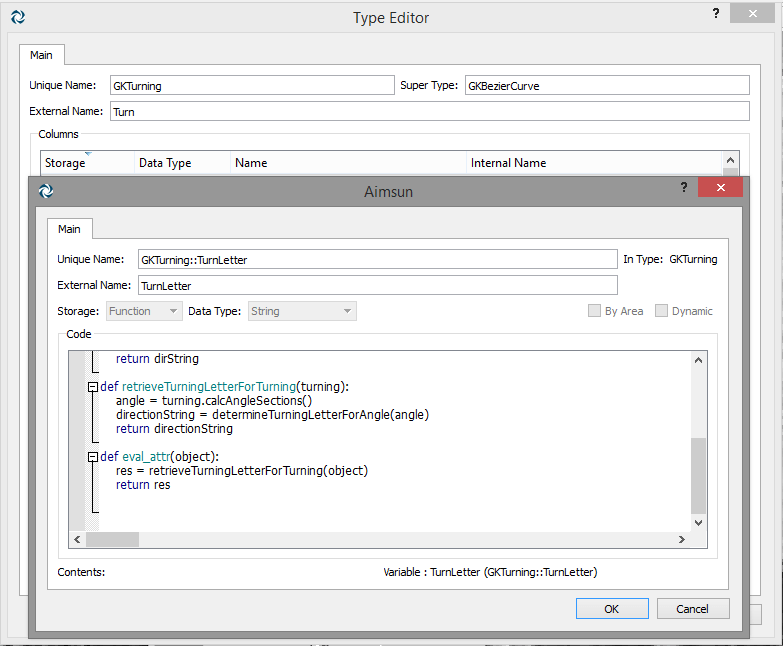Click the 'Contents:' label
The height and width of the screenshot is (646, 783).
click(81, 572)
